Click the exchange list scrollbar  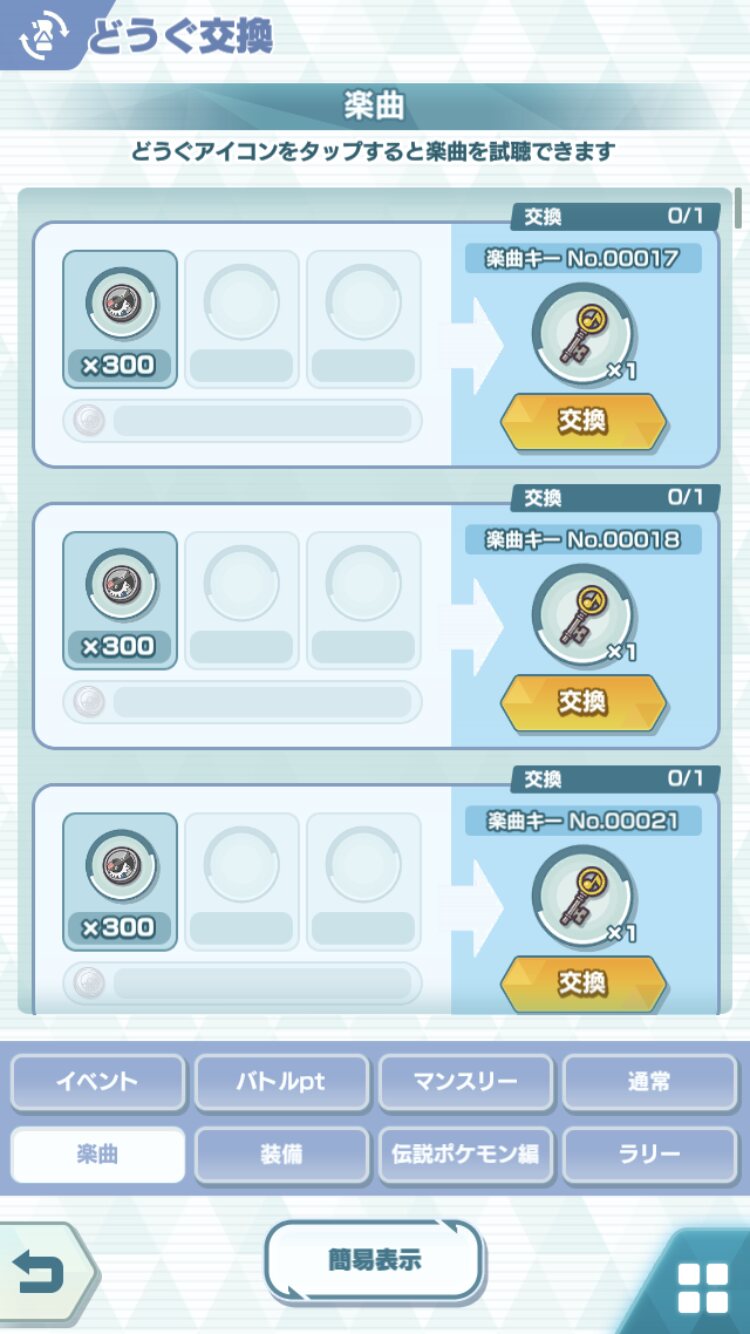[738, 207]
